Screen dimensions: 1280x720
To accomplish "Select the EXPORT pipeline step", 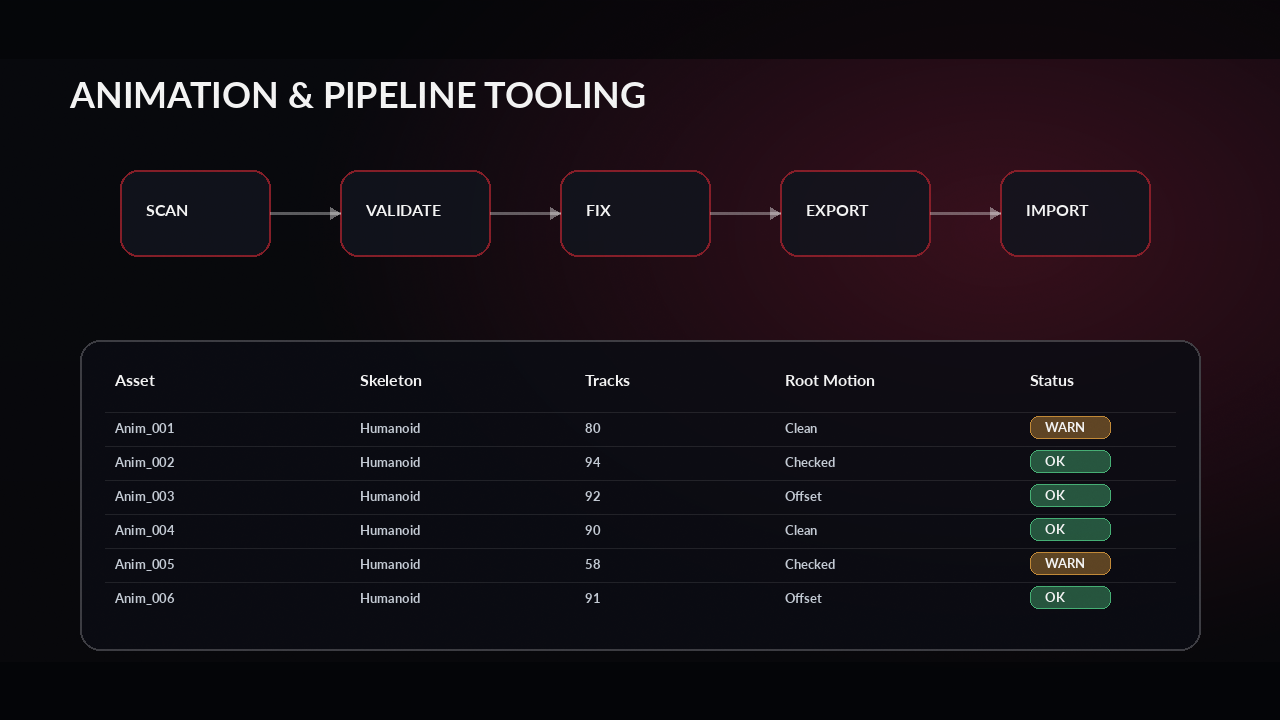I will (855, 213).
